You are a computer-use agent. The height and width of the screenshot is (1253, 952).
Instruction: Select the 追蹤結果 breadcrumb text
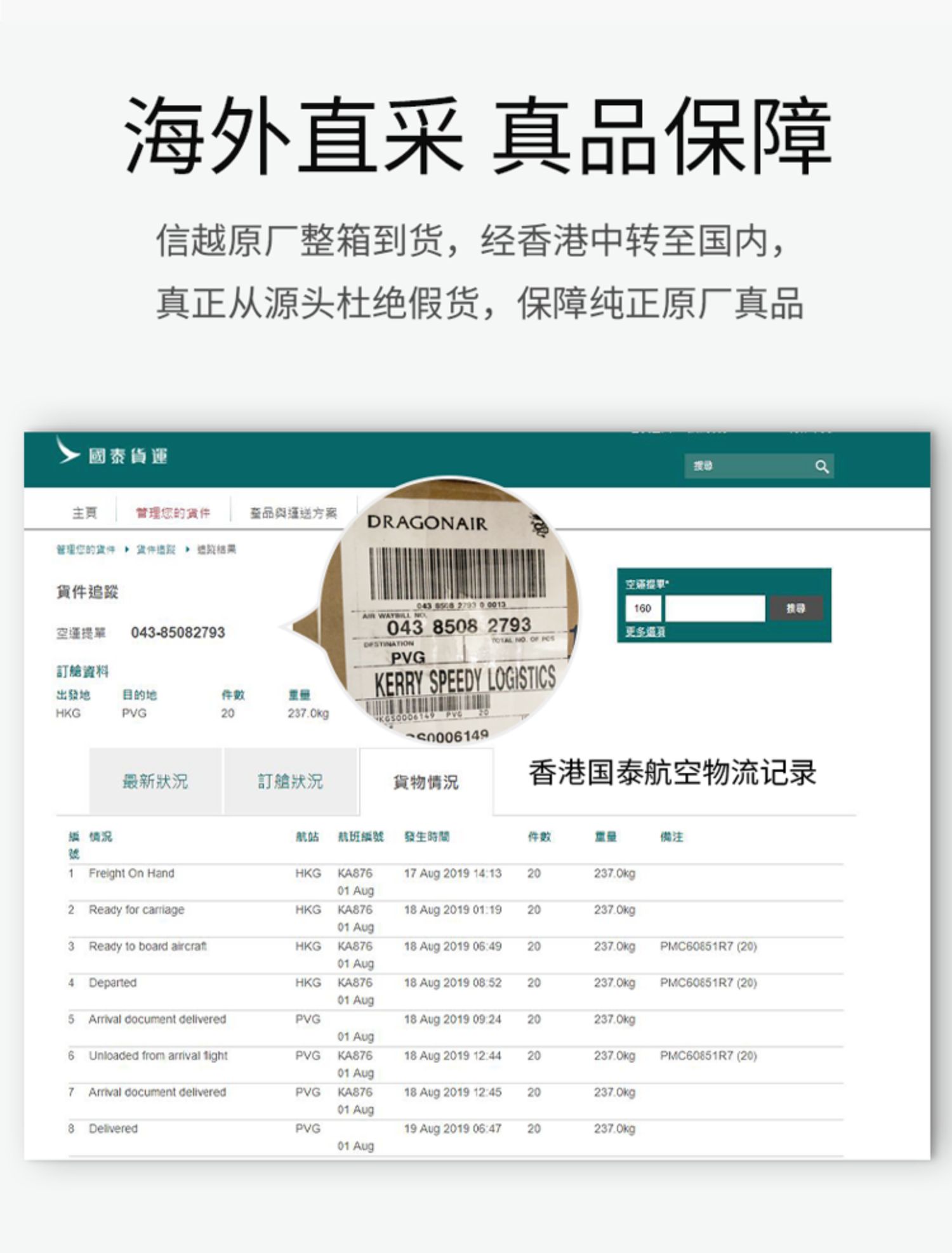216,549
